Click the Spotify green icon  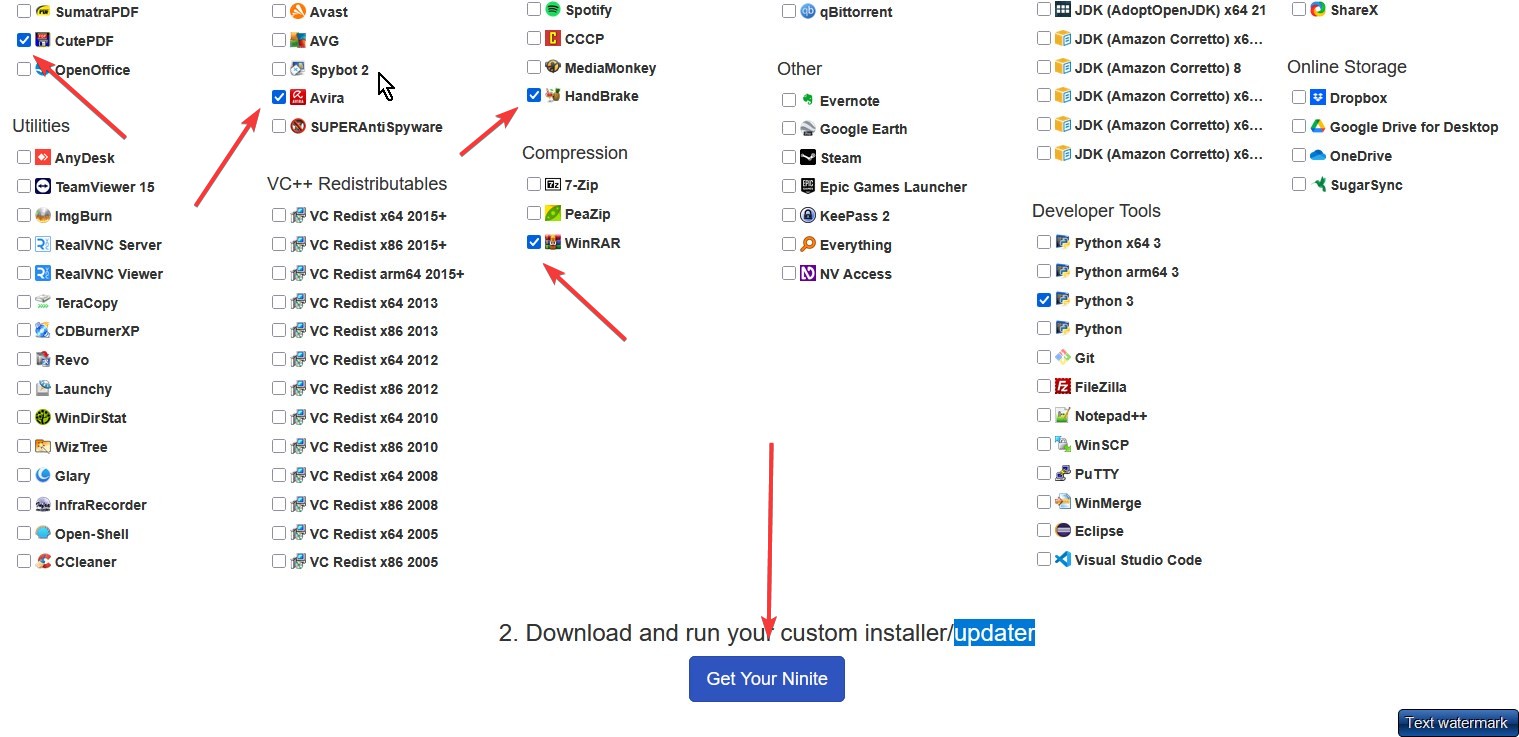coord(553,10)
